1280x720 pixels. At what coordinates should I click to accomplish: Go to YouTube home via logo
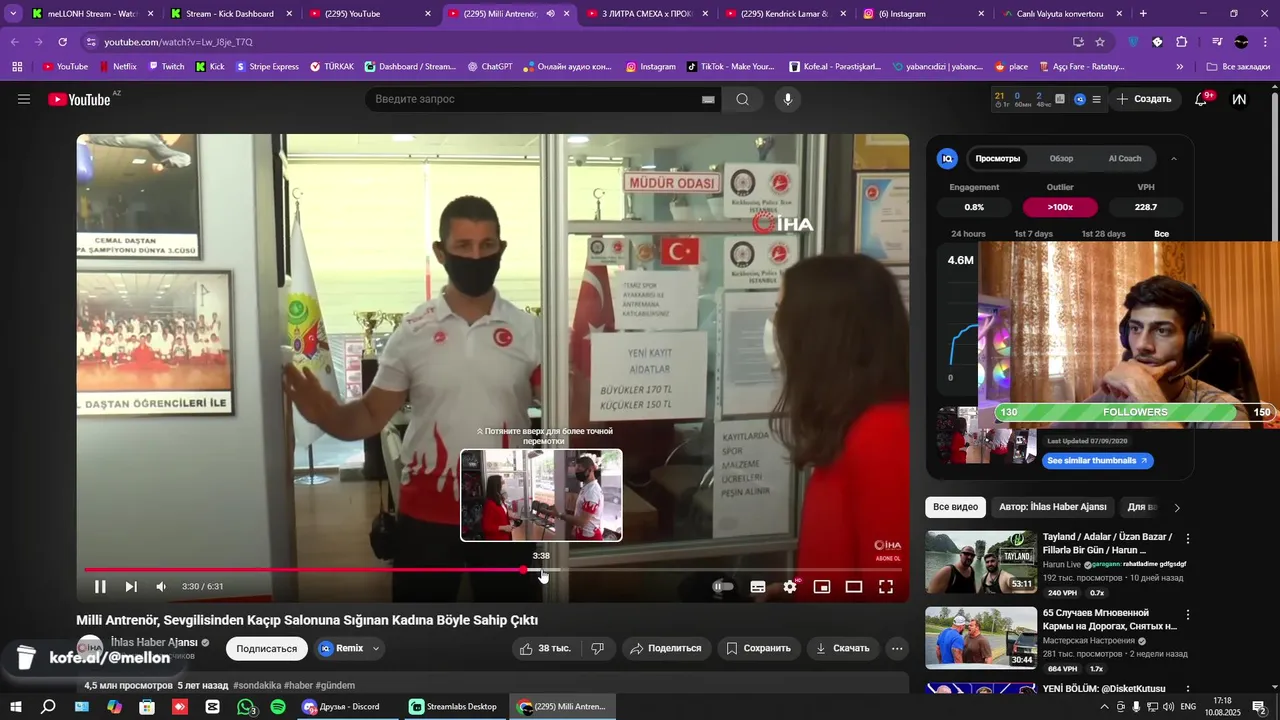pos(79,99)
